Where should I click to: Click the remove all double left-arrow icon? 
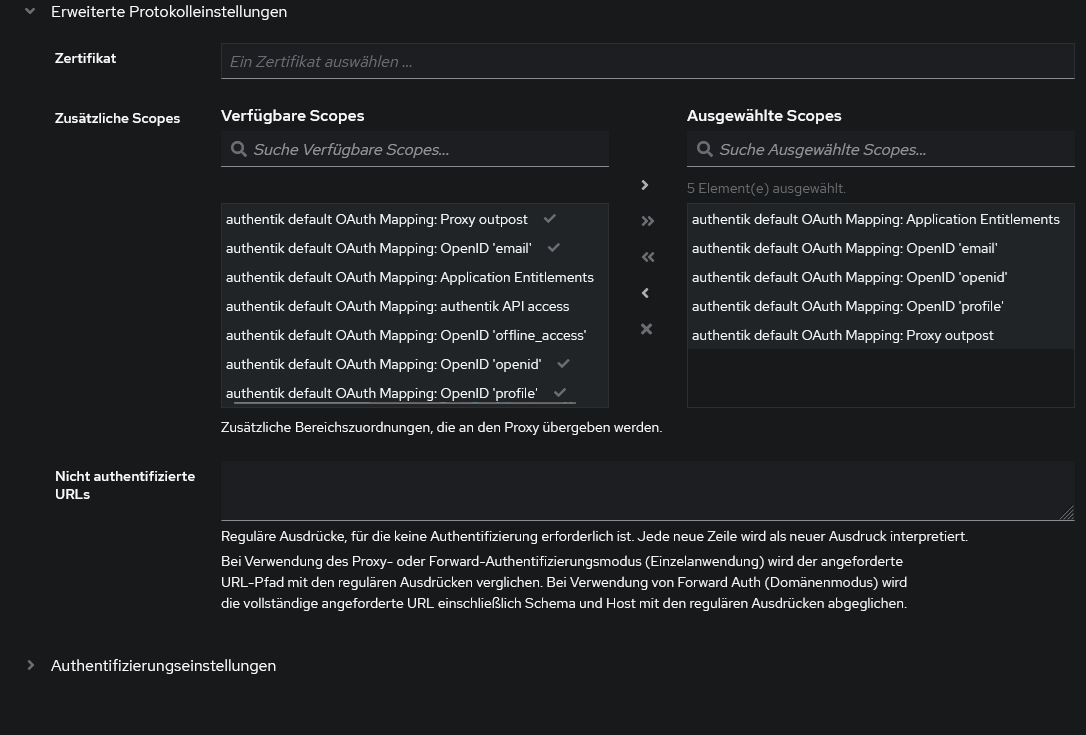point(647,257)
